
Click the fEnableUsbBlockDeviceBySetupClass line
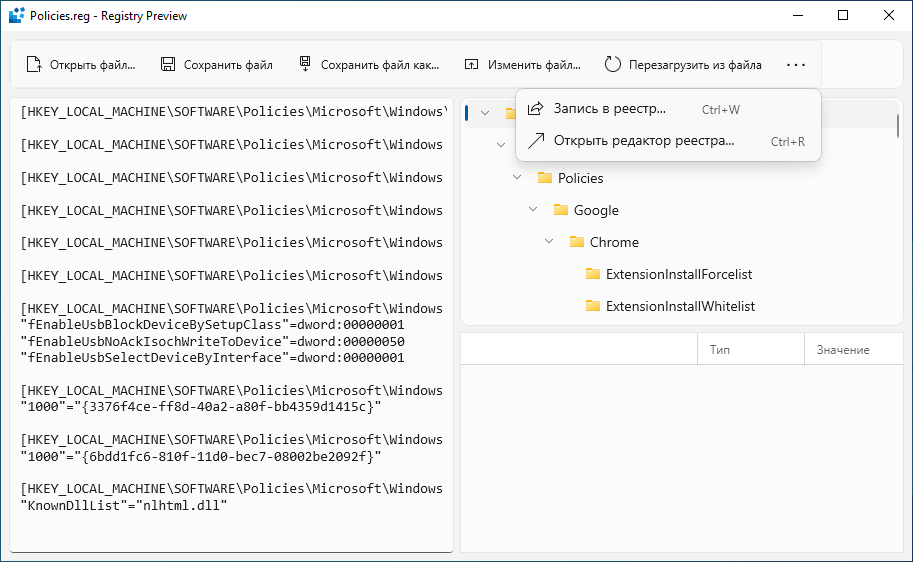click(x=213, y=324)
